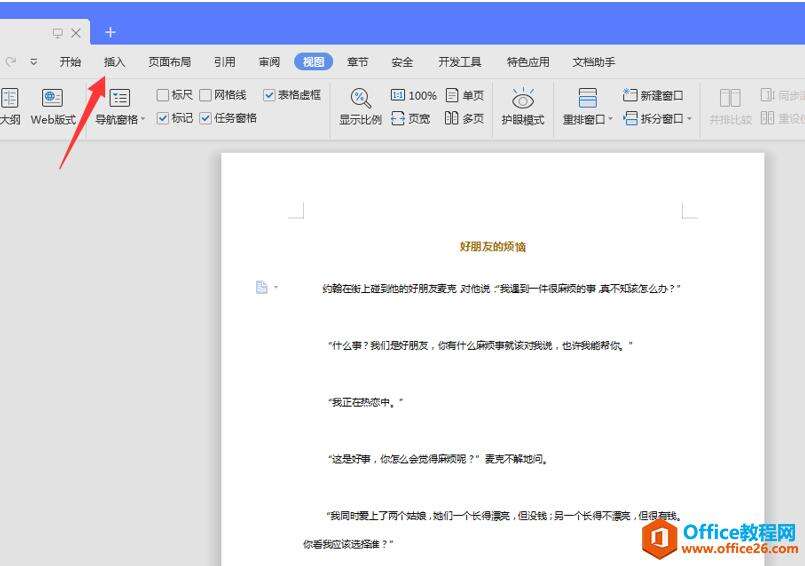Expand the 导航窗格 navigation pane dropdown
The height and width of the screenshot is (566, 805).
(143, 120)
